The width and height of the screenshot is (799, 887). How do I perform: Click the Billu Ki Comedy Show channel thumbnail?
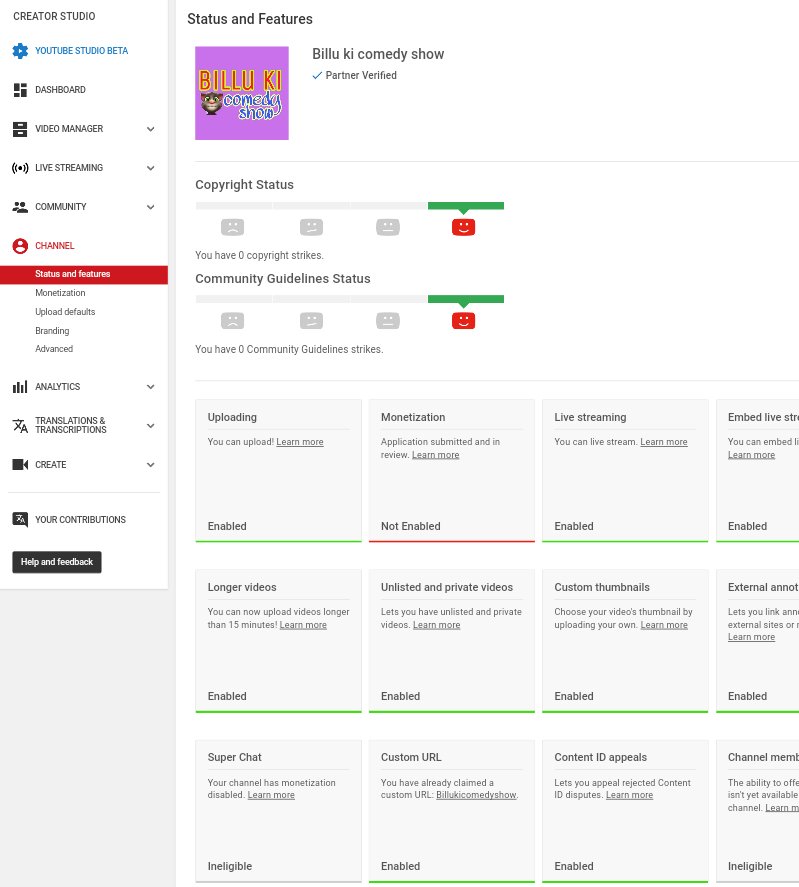(242, 93)
